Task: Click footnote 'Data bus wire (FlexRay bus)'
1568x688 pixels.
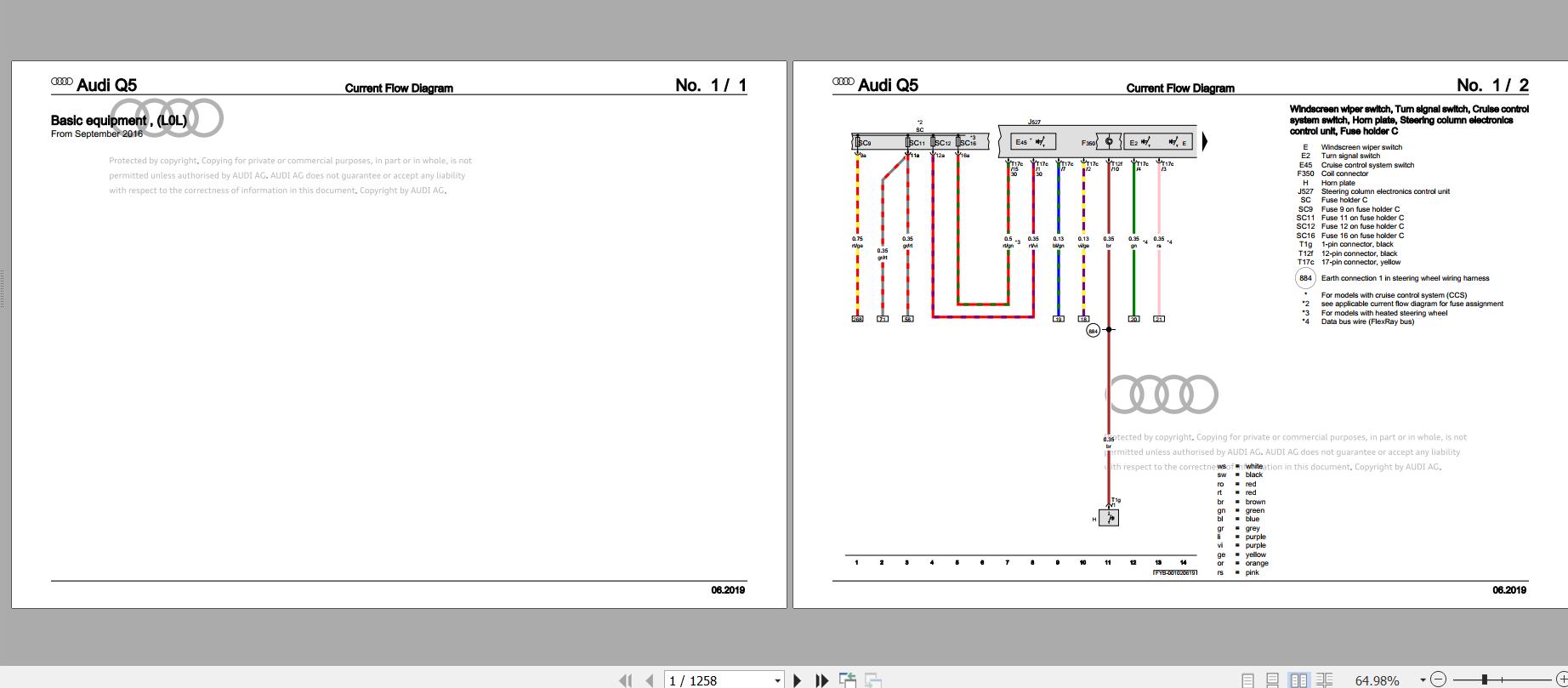Action: tap(1367, 321)
